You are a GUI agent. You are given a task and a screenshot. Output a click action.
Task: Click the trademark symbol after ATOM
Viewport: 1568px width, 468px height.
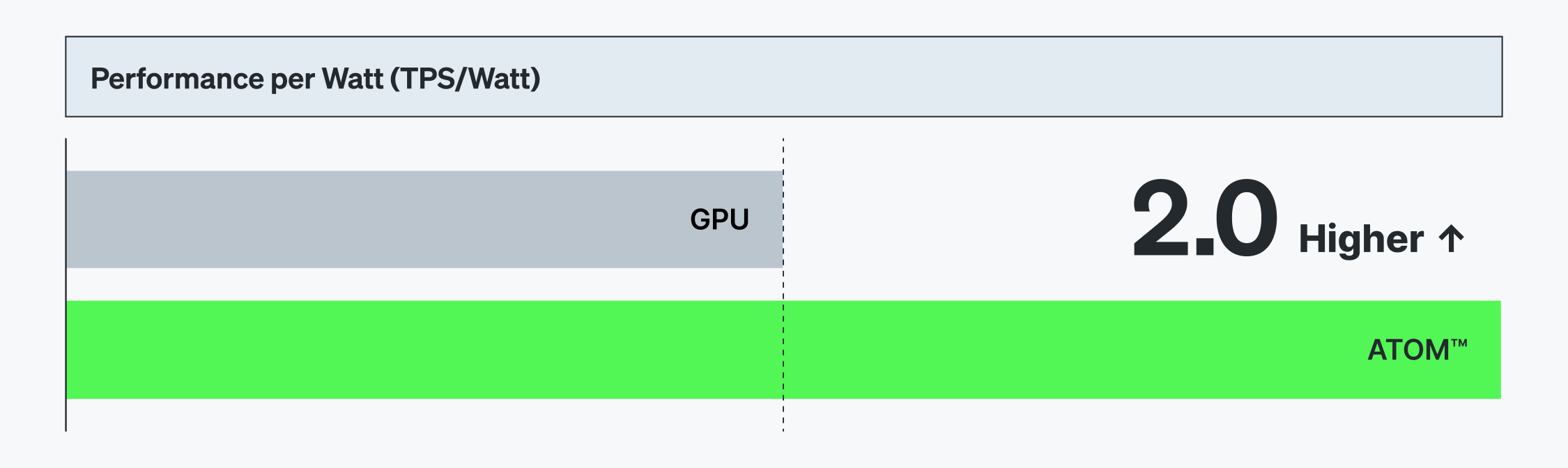click(1459, 343)
